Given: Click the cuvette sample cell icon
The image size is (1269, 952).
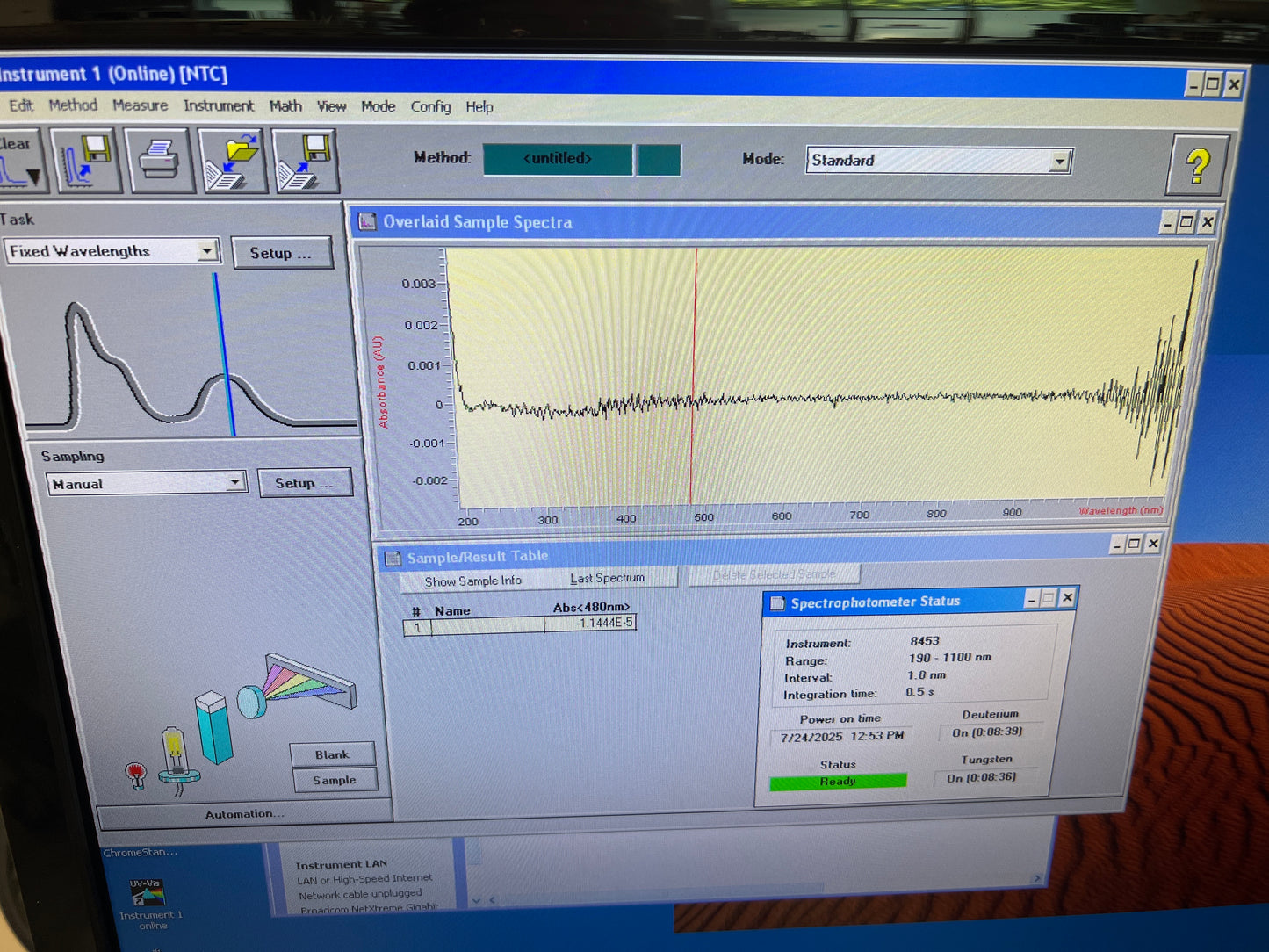Looking at the screenshot, I should [213, 728].
